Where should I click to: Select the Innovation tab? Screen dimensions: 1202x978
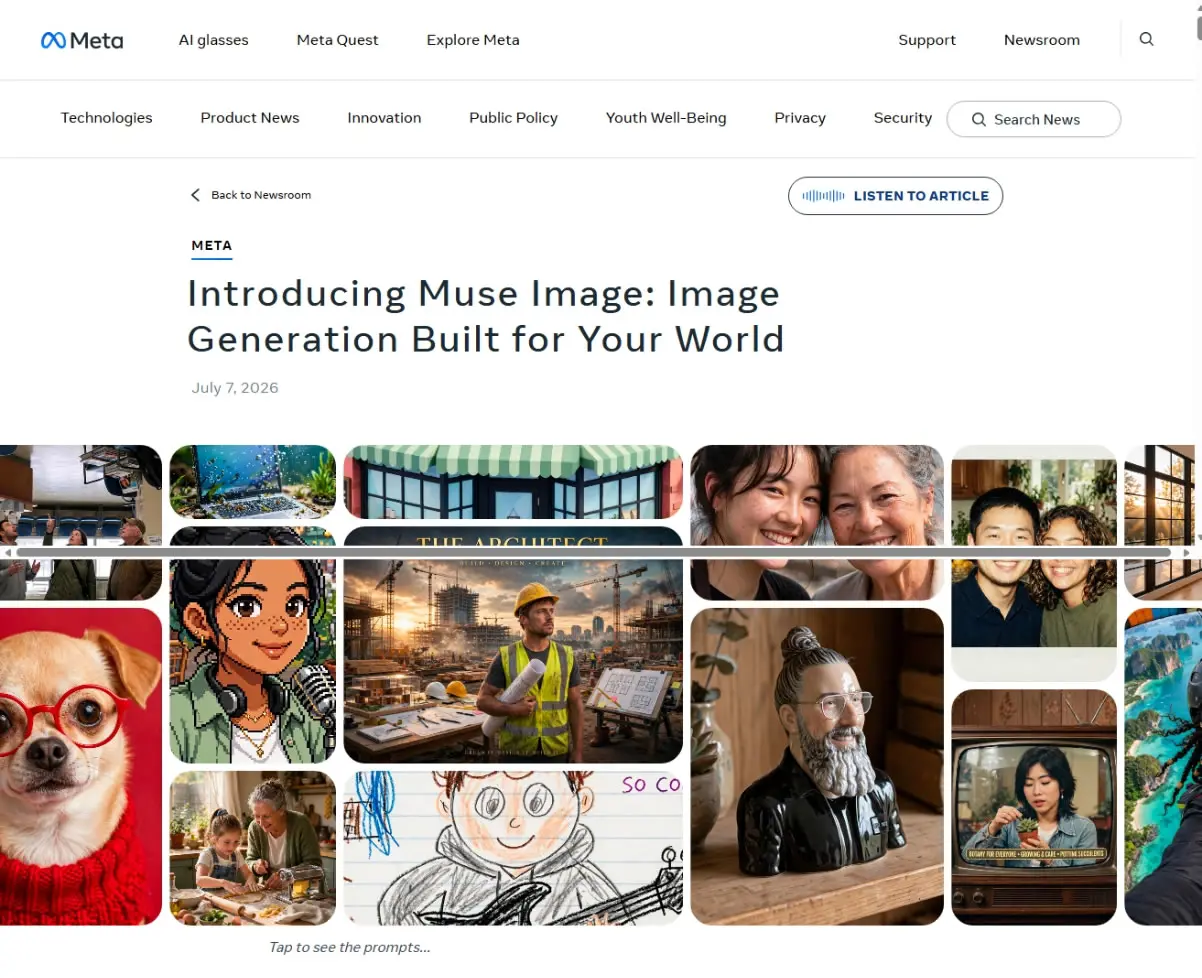385,118
